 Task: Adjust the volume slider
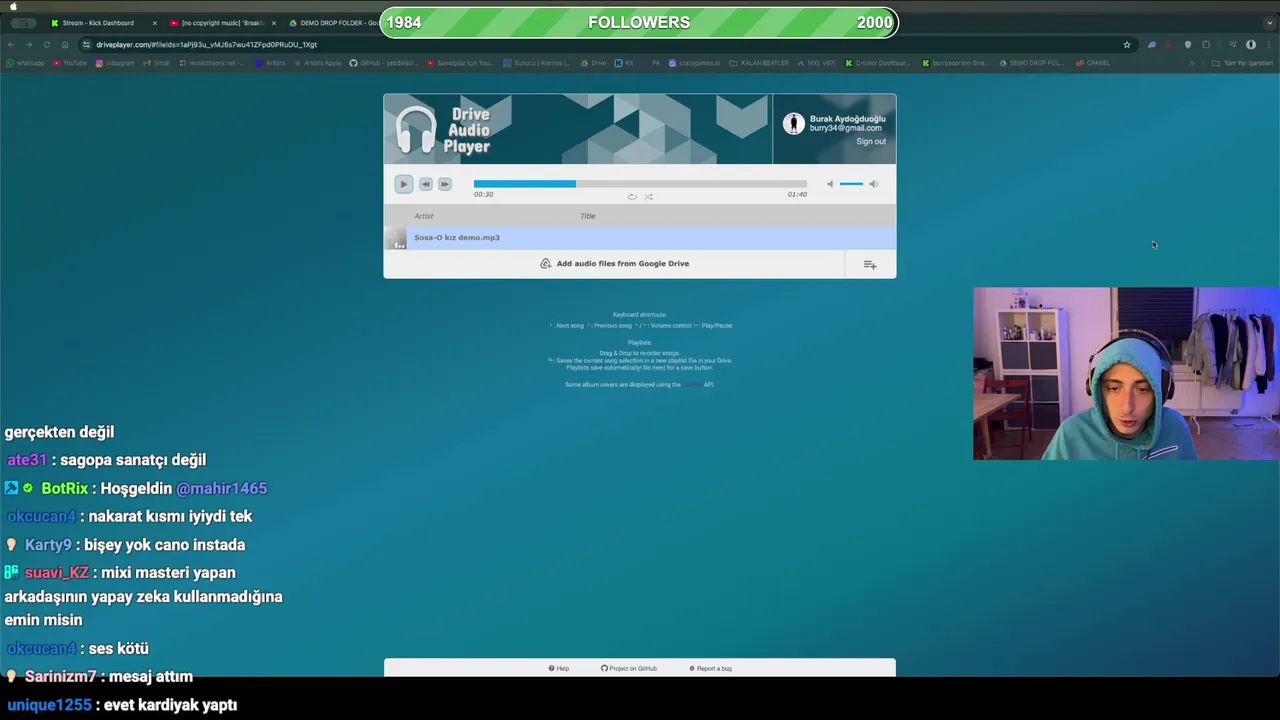(851, 184)
